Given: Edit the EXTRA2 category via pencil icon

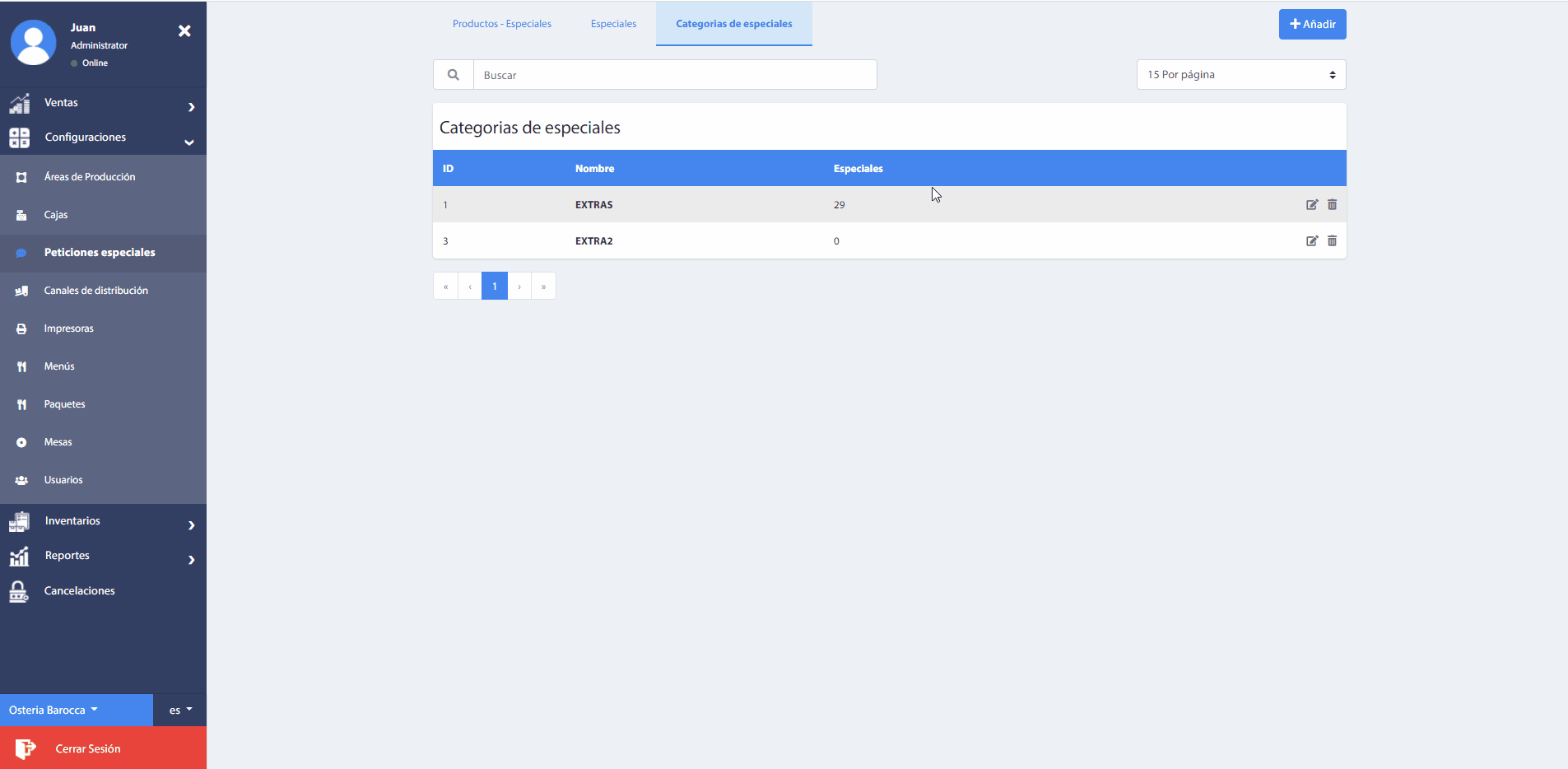Looking at the screenshot, I should tap(1311, 241).
